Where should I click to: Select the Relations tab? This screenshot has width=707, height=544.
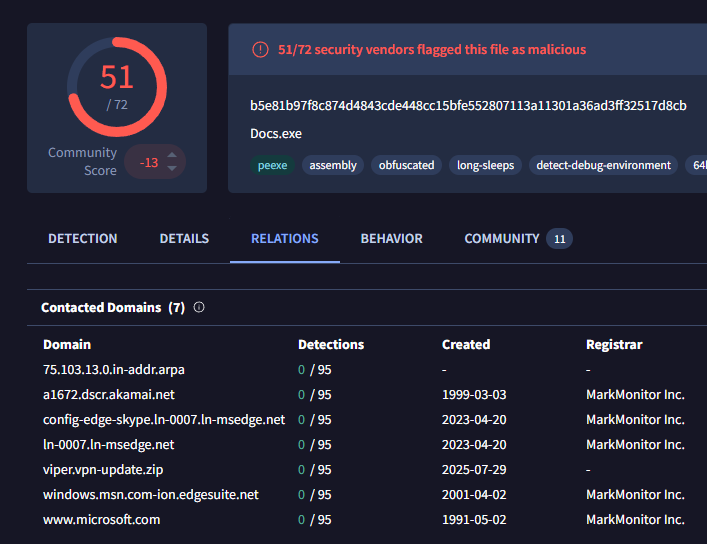pyautogui.click(x=285, y=239)
